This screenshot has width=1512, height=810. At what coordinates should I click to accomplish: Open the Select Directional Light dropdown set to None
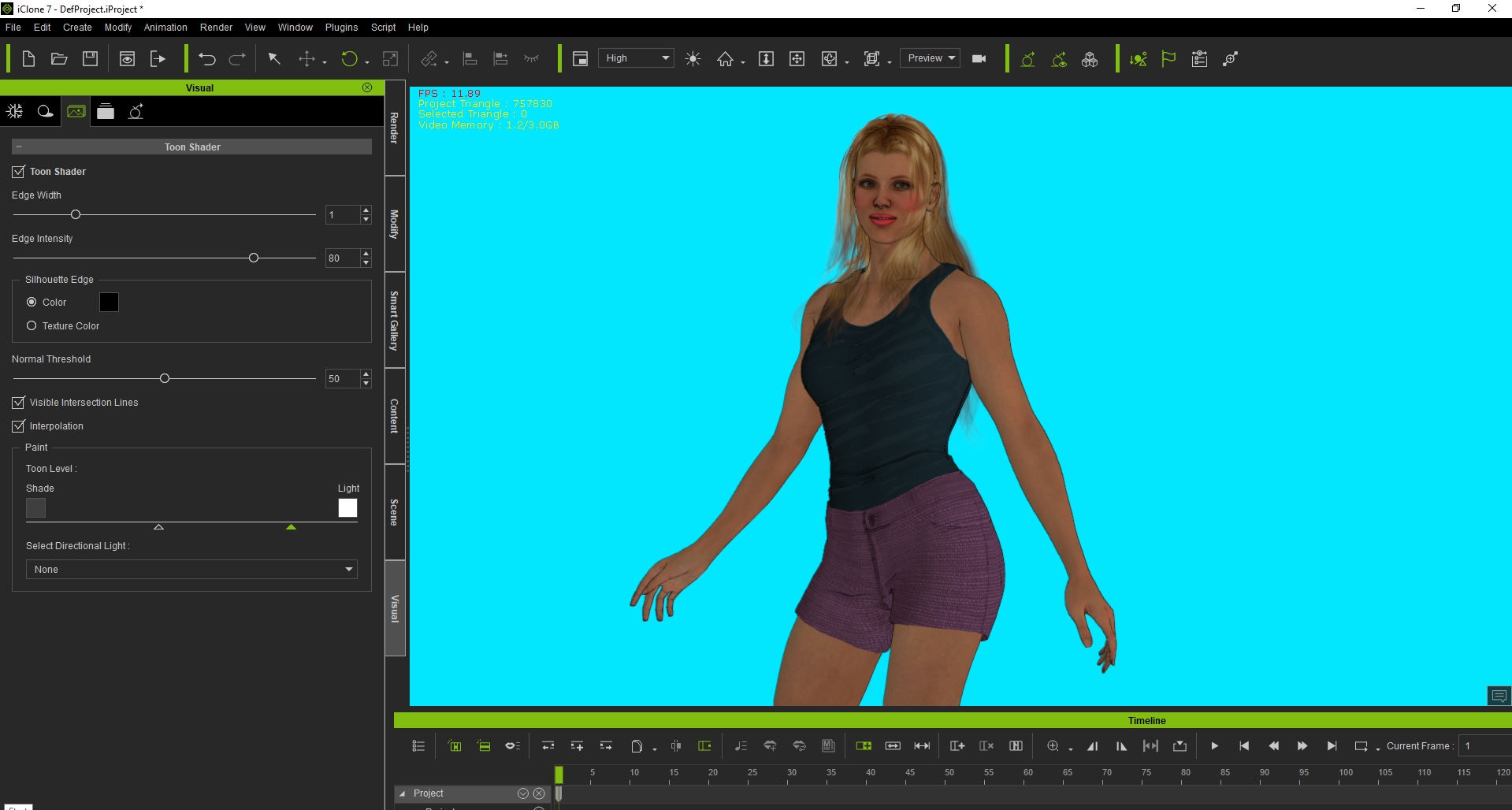tap(191, 570)
